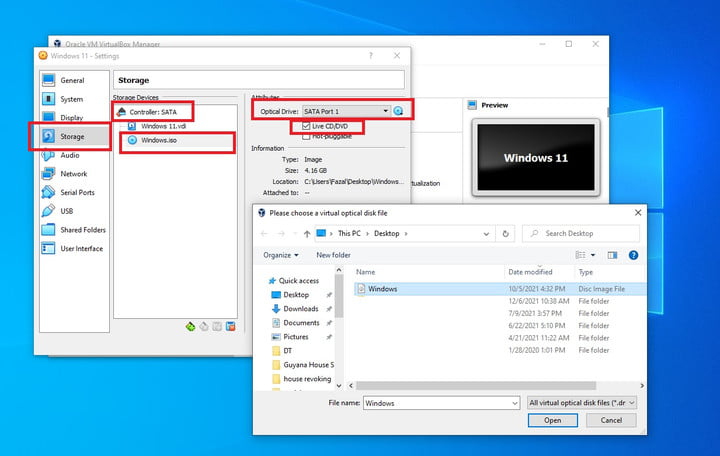Click This PC in the address path
720x456 pixels.
[349, 234]
